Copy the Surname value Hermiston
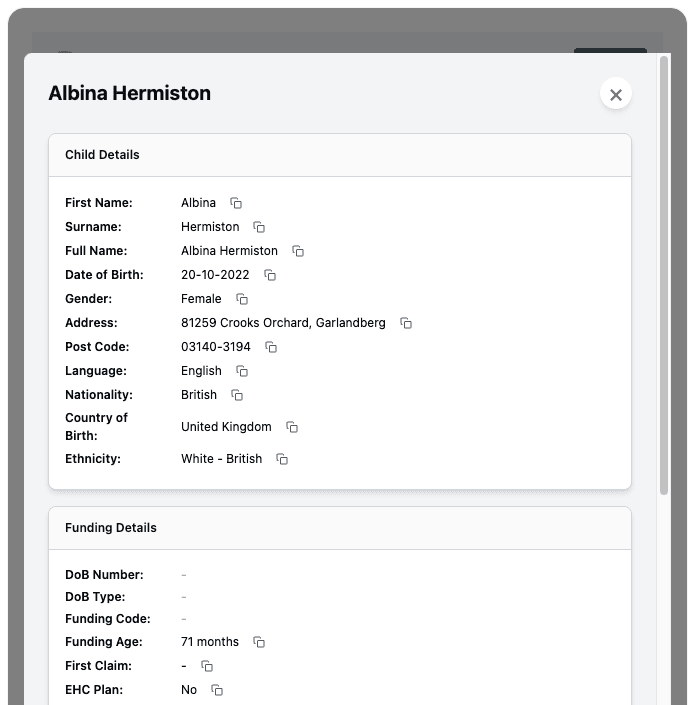The image size is (691, 705). point(259,227)
